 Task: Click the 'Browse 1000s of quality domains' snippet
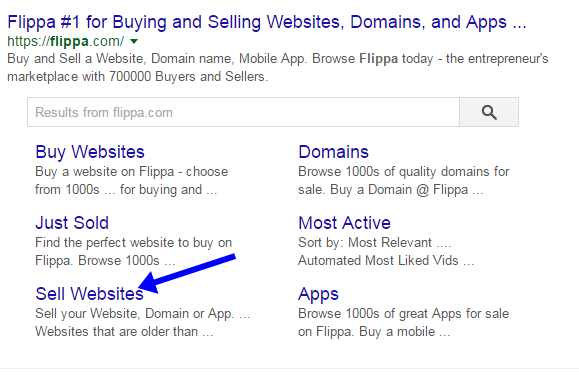[x=404, y=181]
